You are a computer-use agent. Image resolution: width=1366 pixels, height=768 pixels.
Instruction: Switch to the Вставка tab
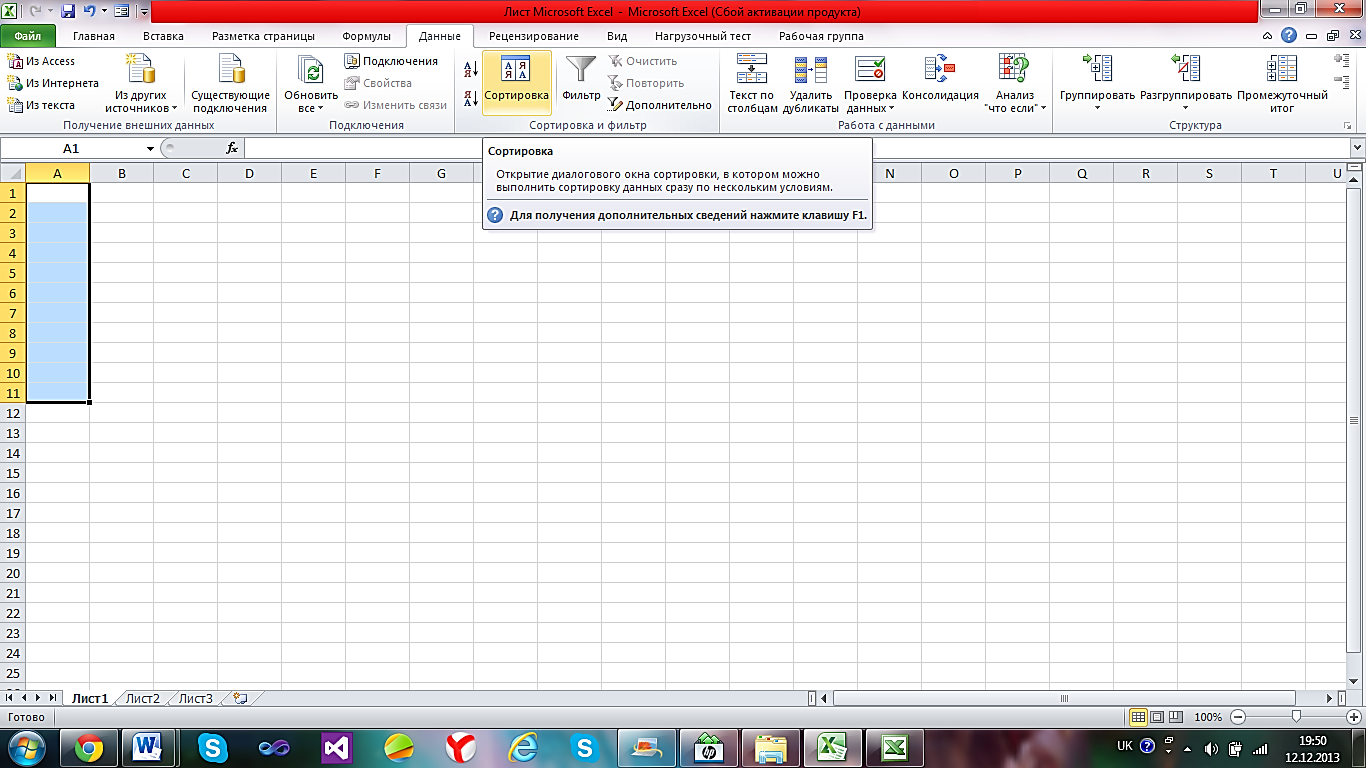click(163, 36)
